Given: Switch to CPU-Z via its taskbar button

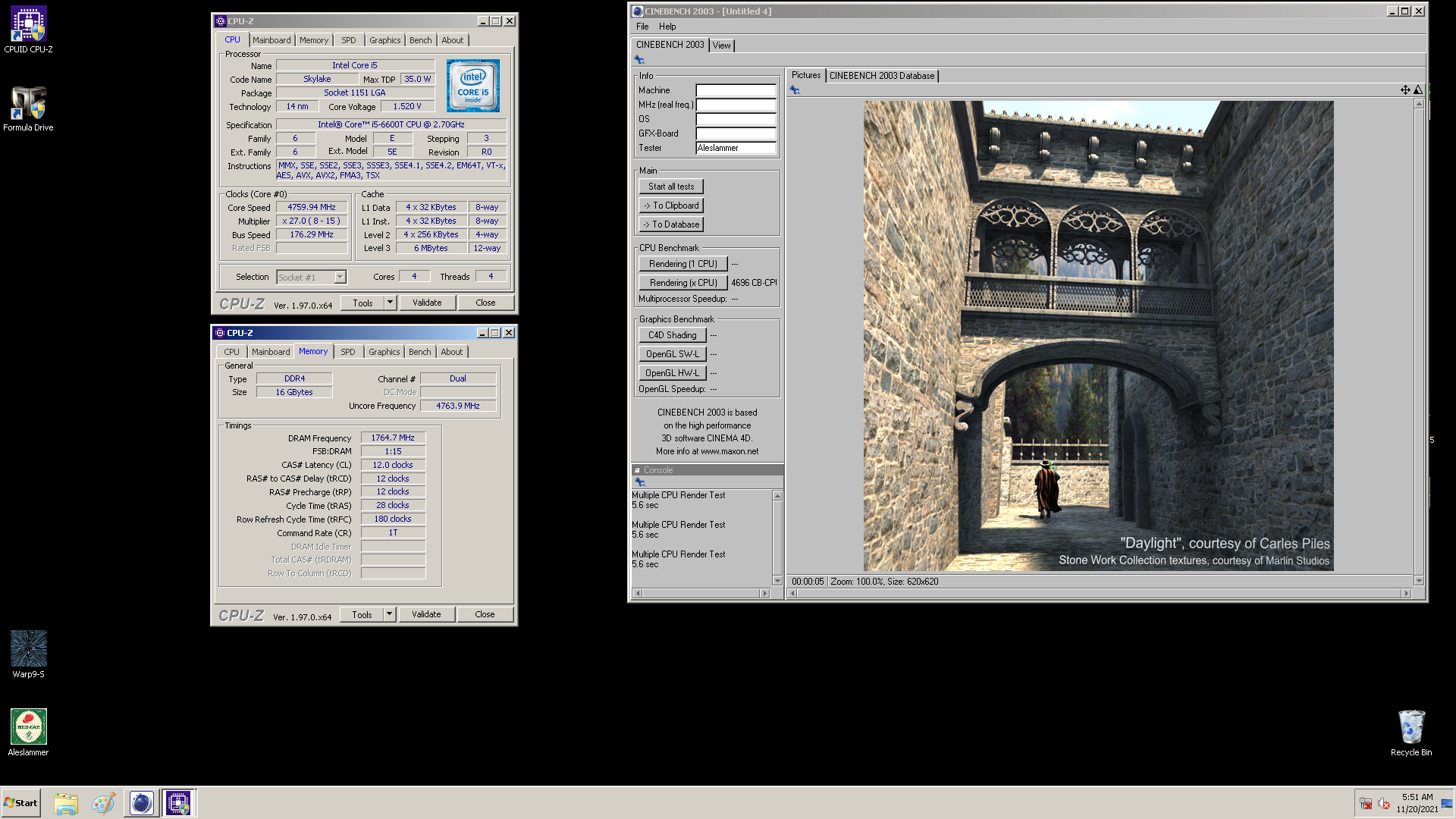Looking at the screenshot, I should 178,803.
